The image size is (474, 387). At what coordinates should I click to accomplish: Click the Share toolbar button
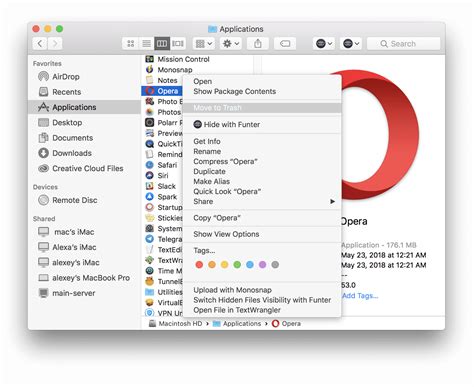[x=258, y=44]
